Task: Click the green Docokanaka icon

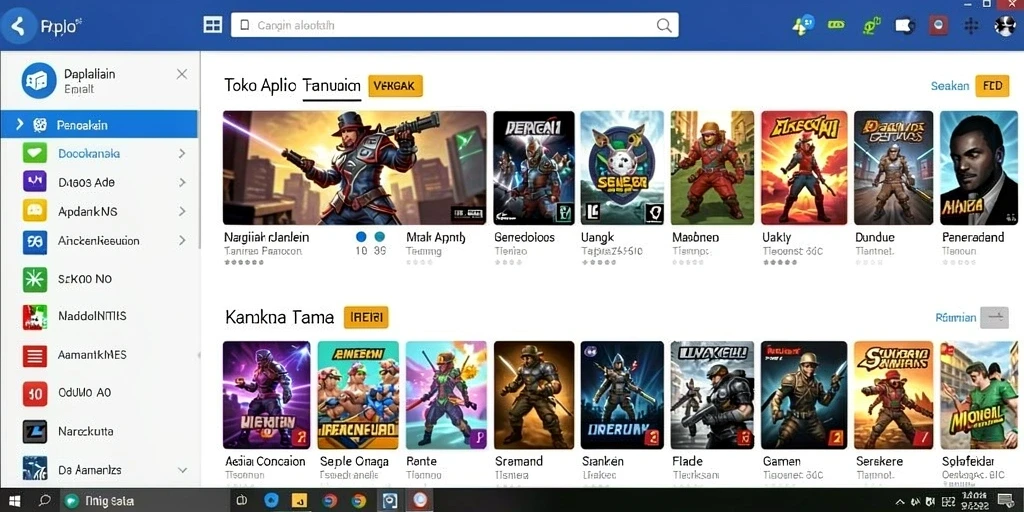Action: pos(35,153)
